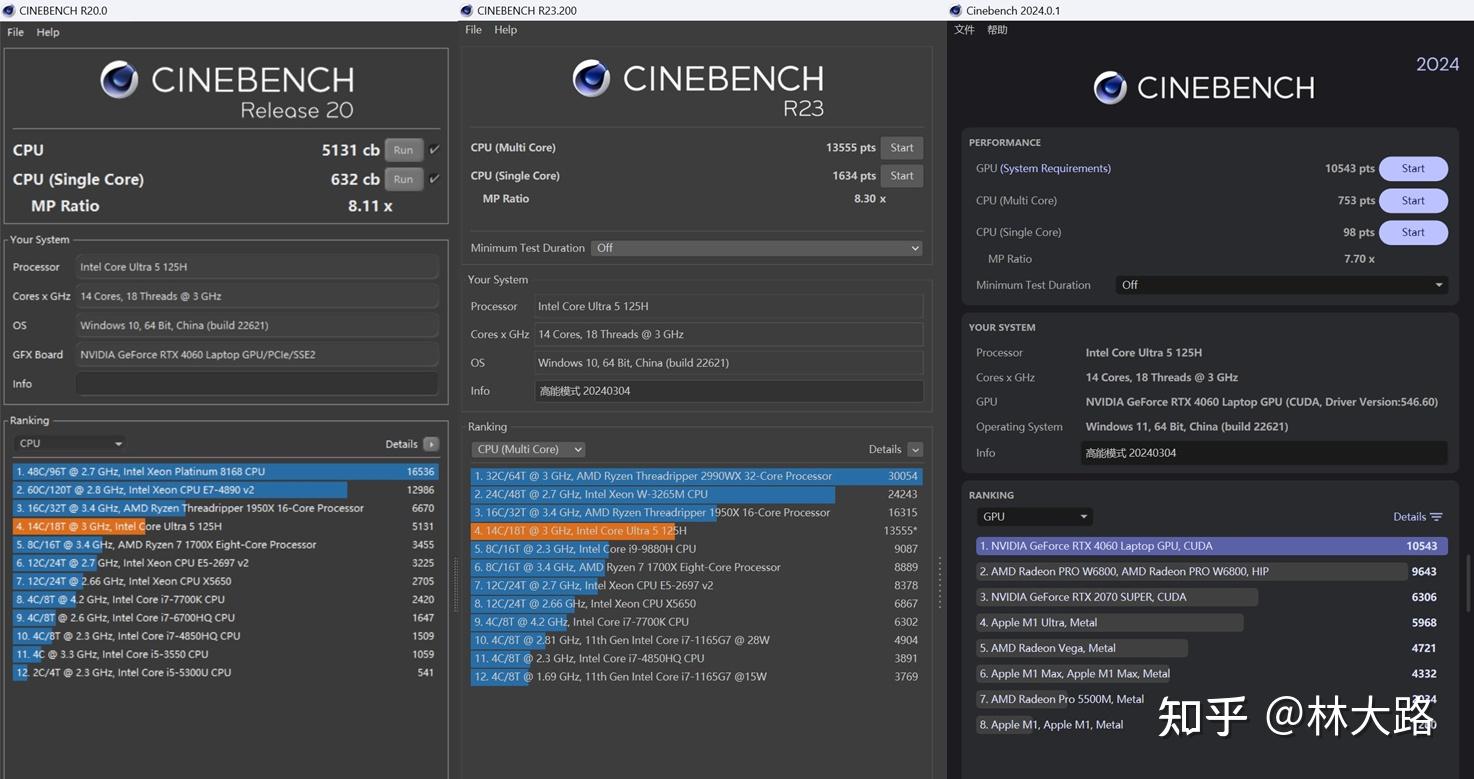The image size is (1474, 779).
Task: Select Ryzen 7 1700X row in R20 ranking
Action: click(x=225, y=545)
